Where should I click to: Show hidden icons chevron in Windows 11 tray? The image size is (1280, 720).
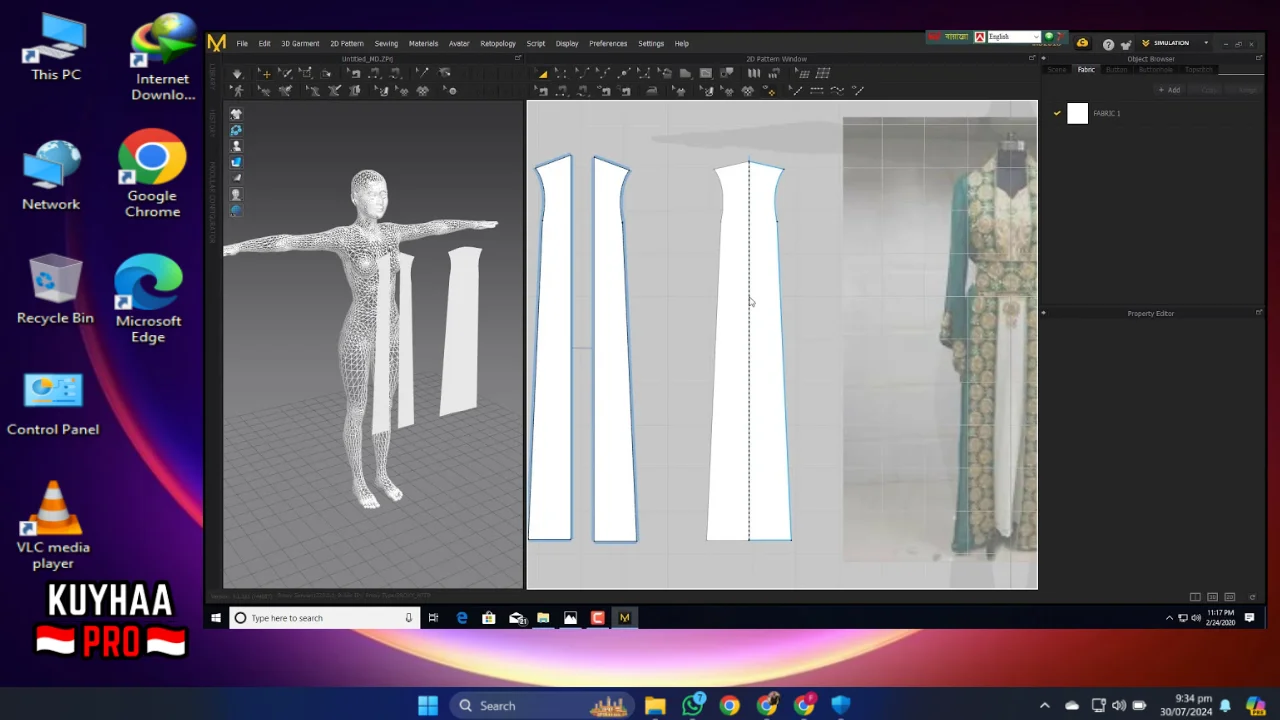[1045, 706]
